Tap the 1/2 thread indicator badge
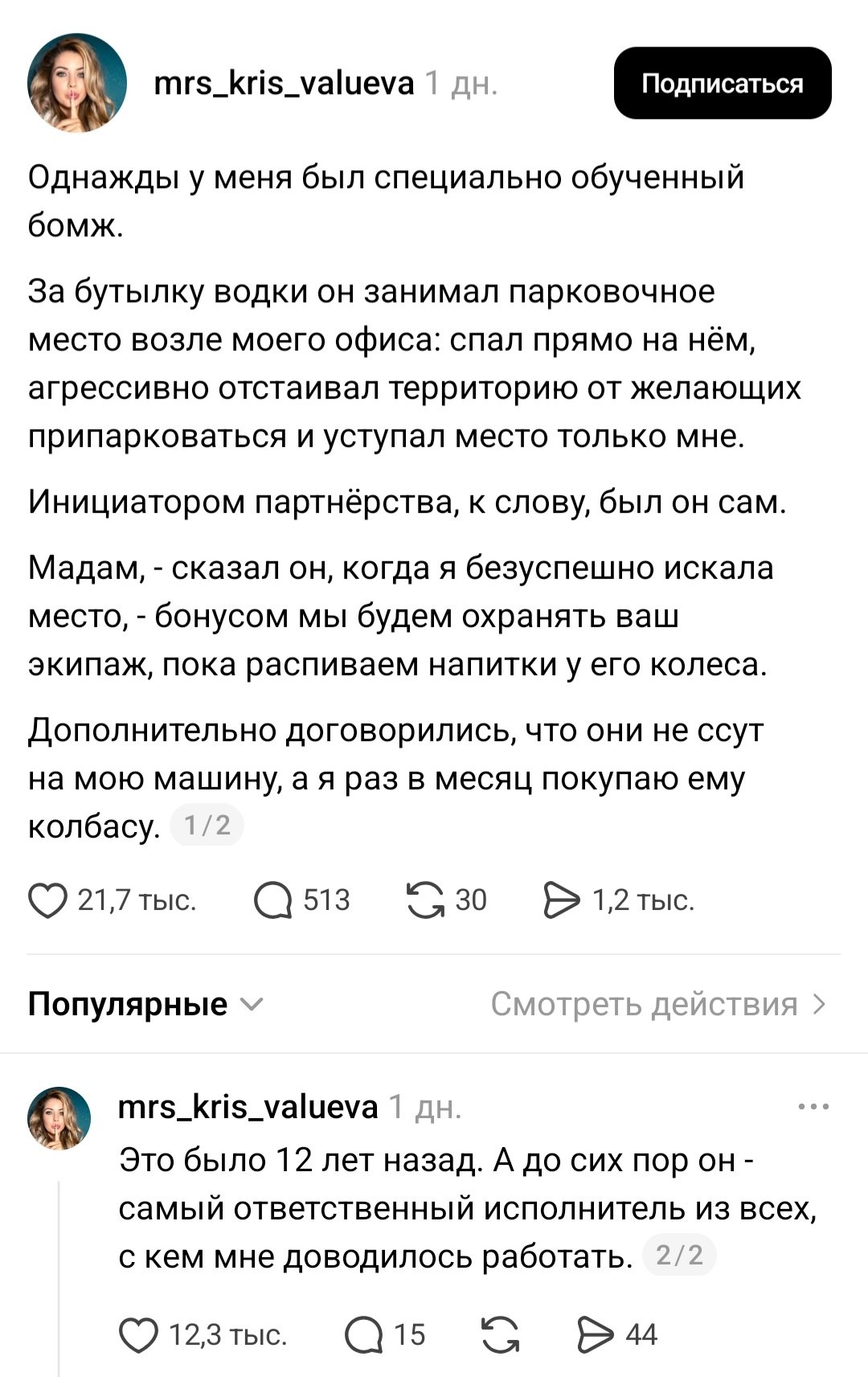The width and height of the screenshot is (868, 1377). click(x=207, y=826)
